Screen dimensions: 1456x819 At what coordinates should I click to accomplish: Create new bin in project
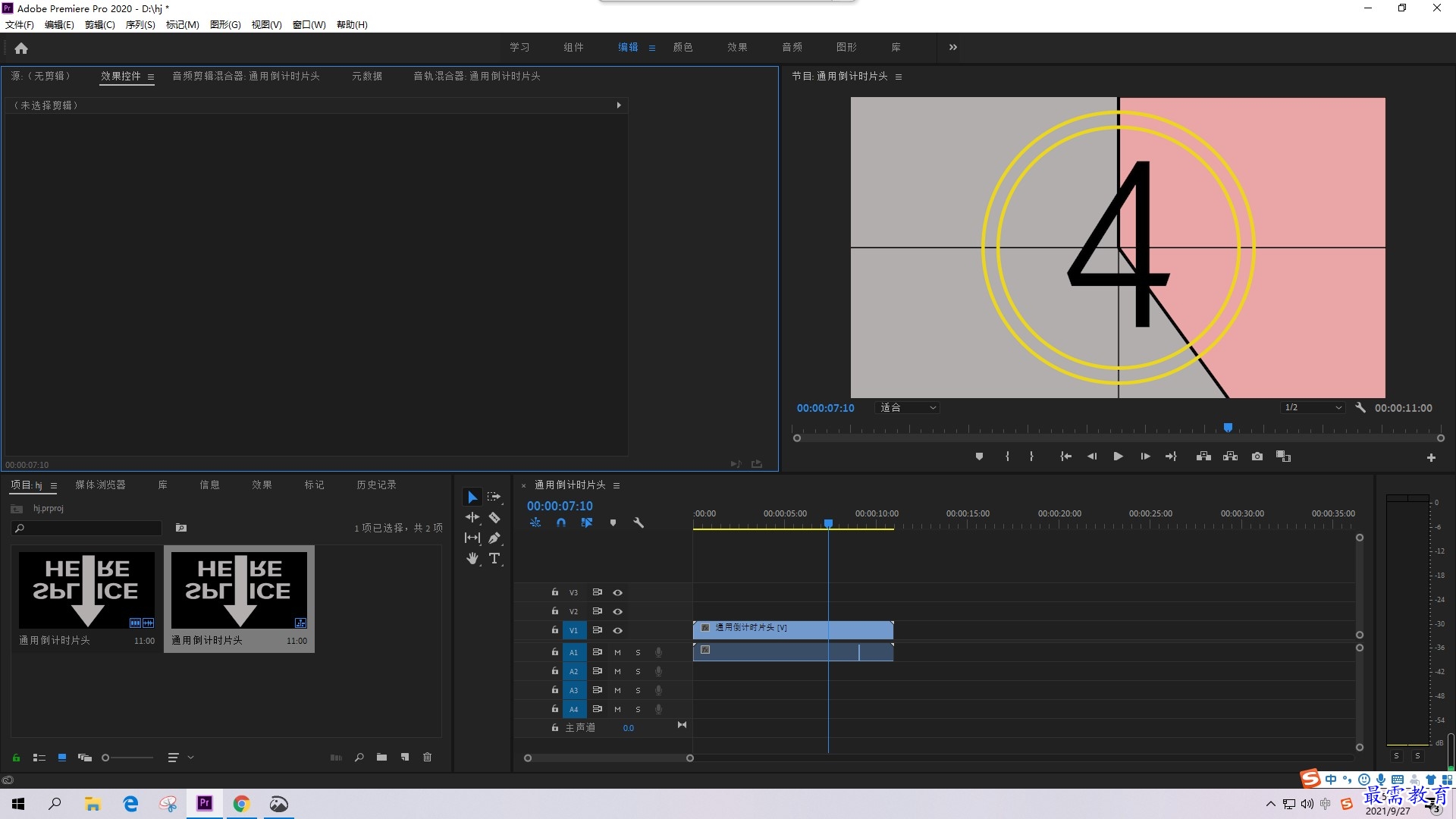tap(381, 758)
